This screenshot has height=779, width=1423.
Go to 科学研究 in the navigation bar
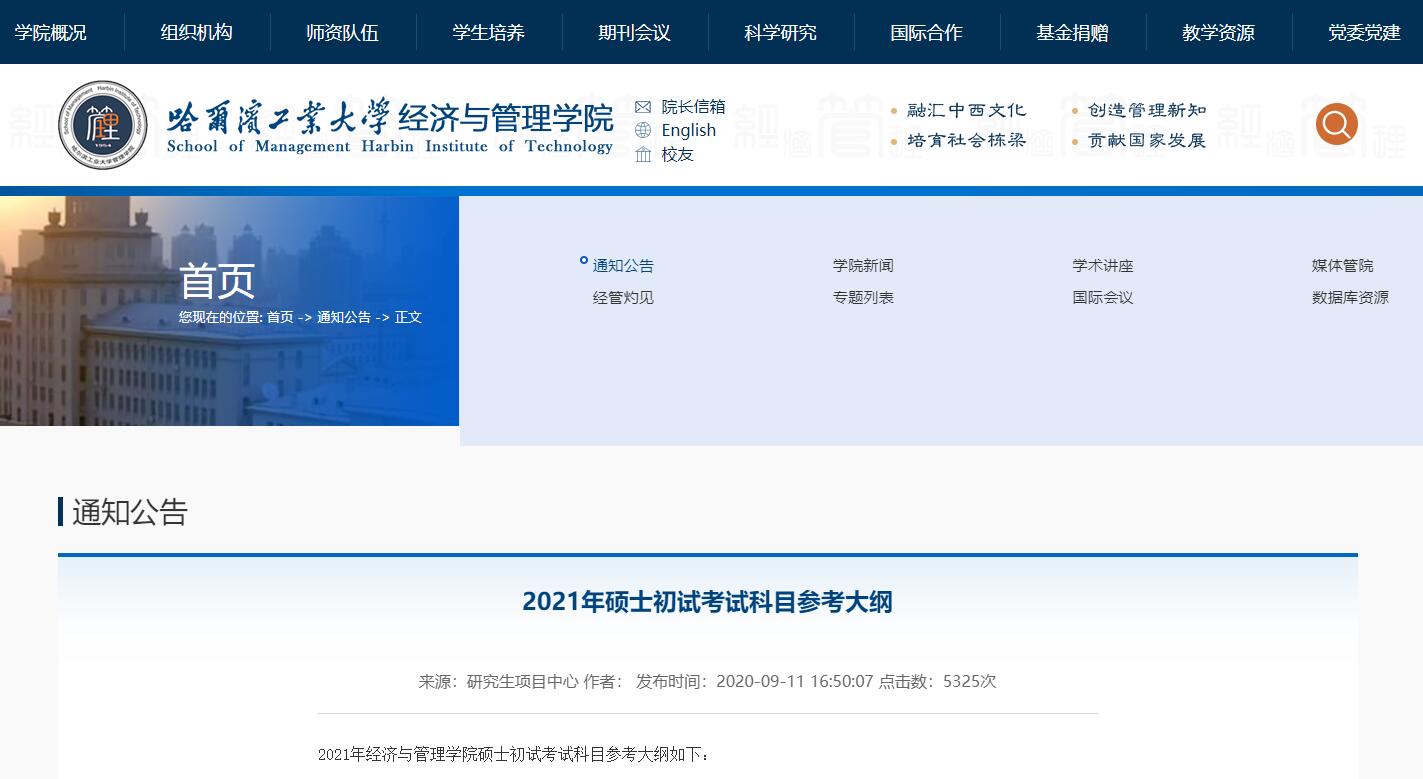tap(781, 33)
